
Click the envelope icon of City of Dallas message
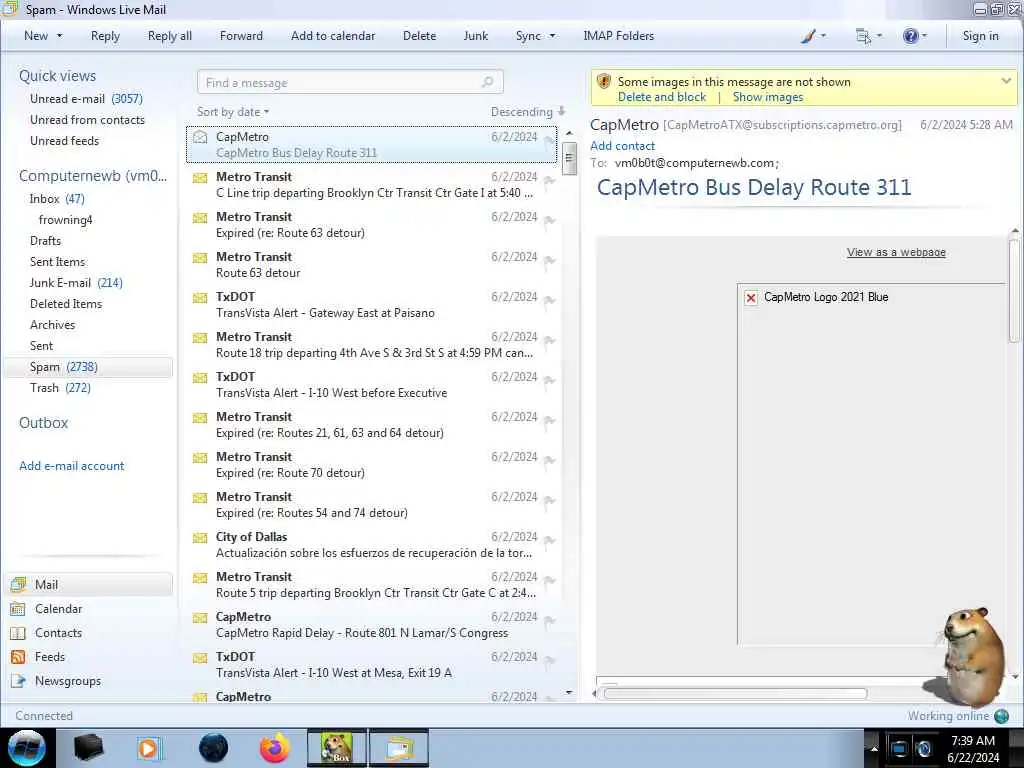200,538
